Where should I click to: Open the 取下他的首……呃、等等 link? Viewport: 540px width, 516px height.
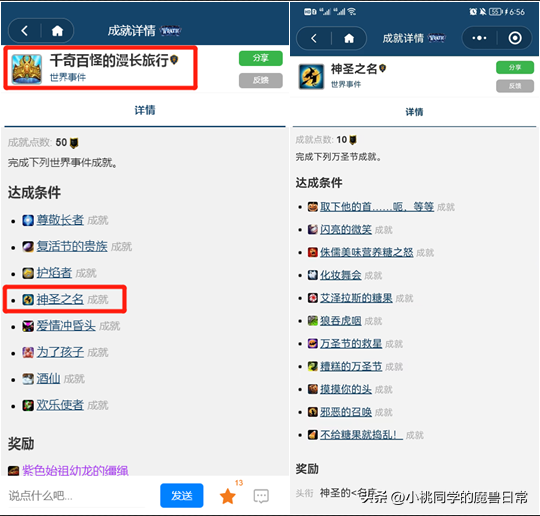[377, 207]
